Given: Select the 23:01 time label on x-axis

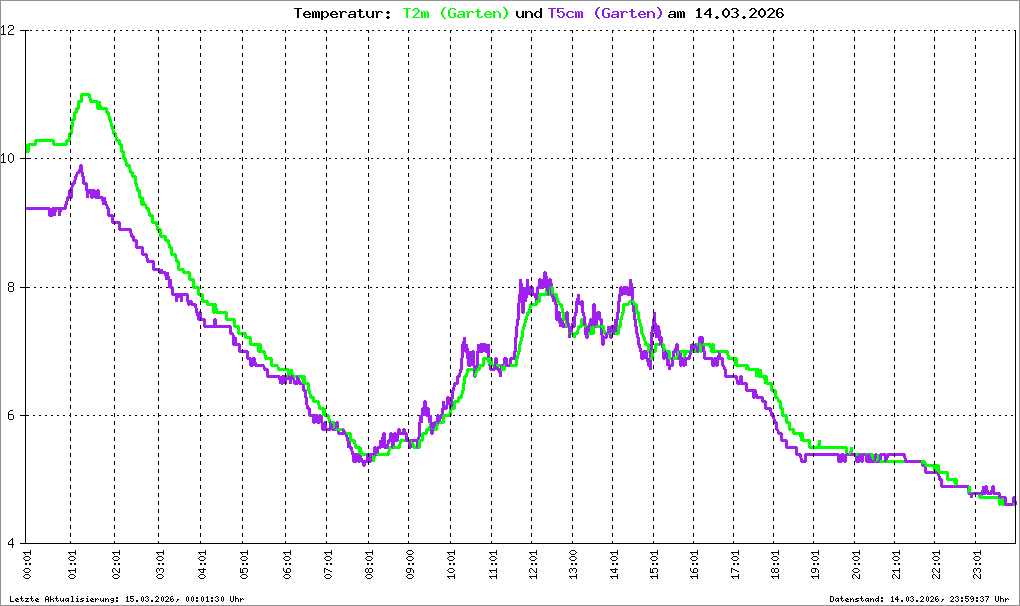Looking at the screenshot, I should (x=978, y=563).
